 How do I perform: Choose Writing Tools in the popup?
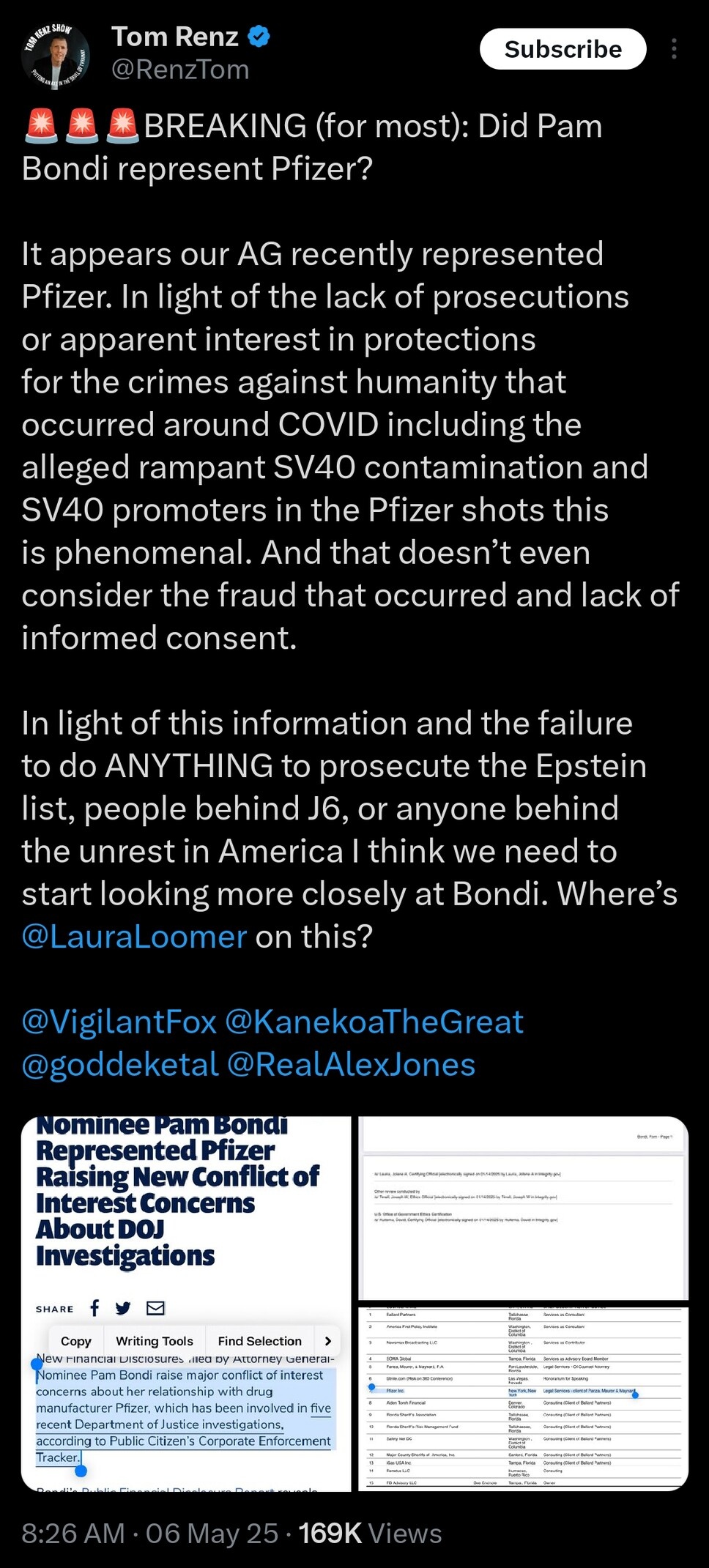point(155,1341)
